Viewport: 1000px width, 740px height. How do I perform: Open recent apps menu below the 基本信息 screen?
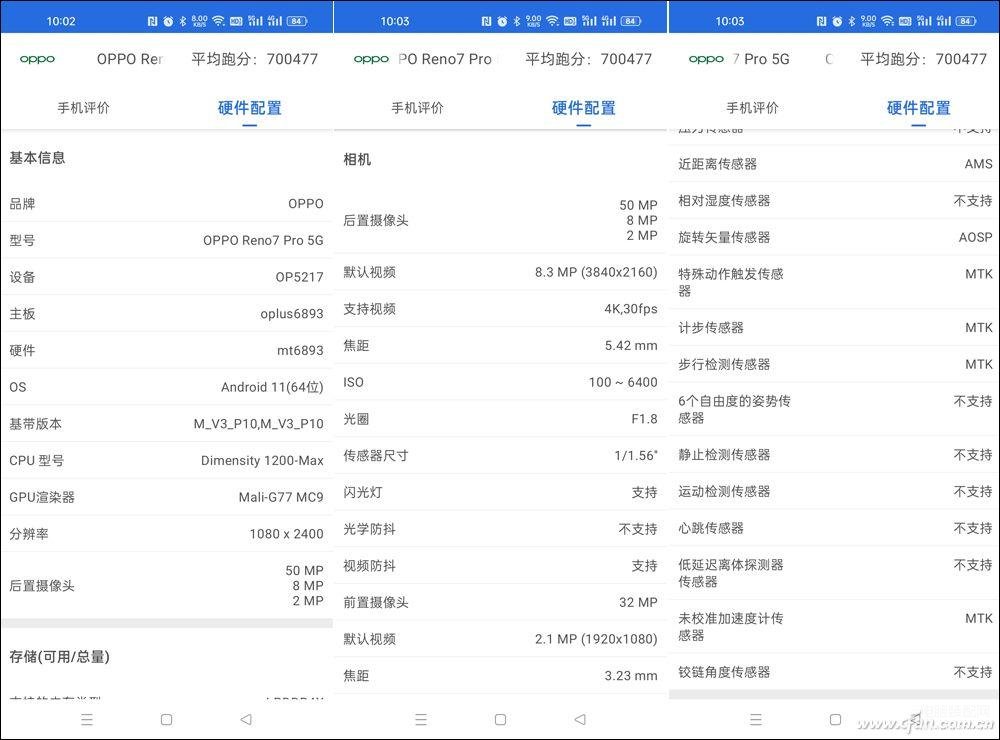tap(87, 720)
